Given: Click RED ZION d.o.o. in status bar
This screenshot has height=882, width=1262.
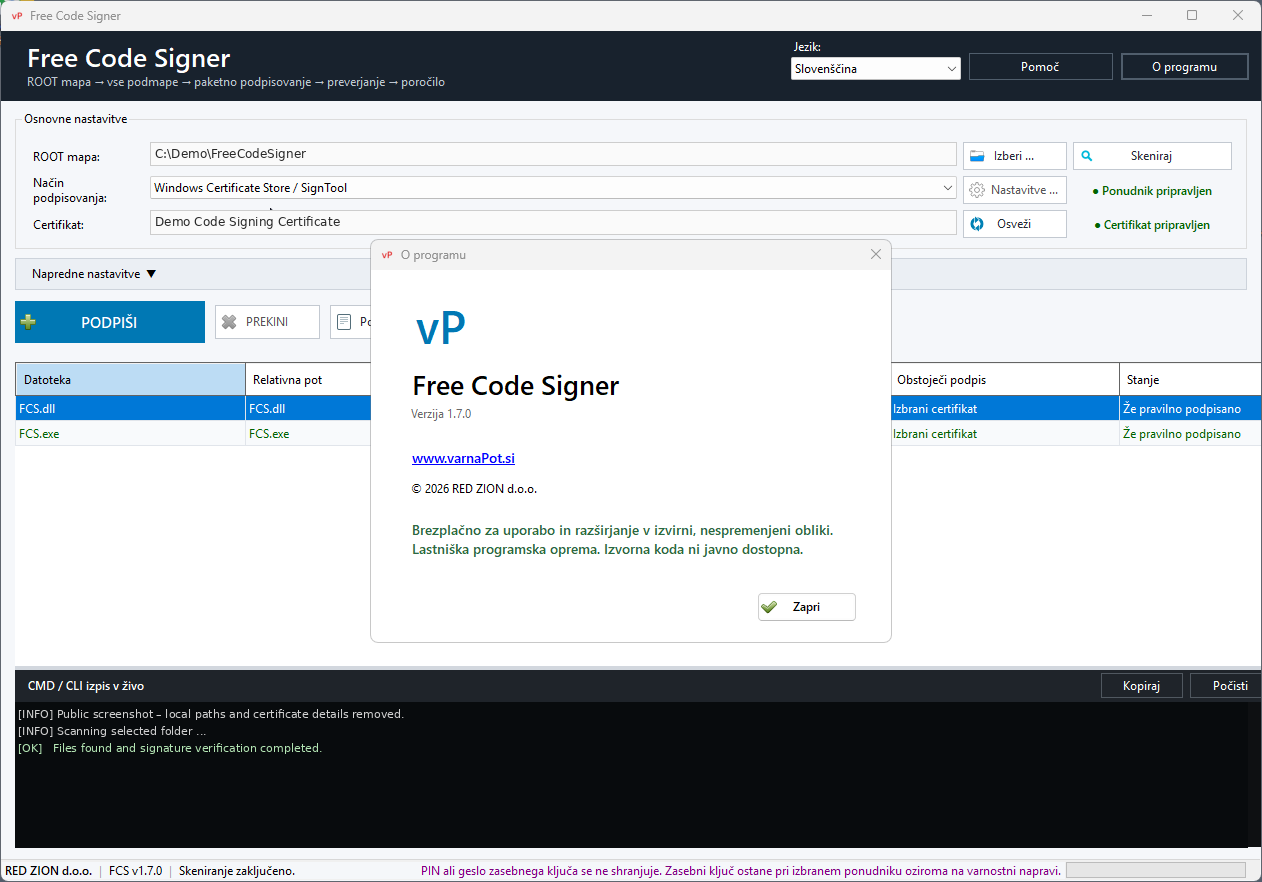Looking at the screenshot, I should 48,871.
